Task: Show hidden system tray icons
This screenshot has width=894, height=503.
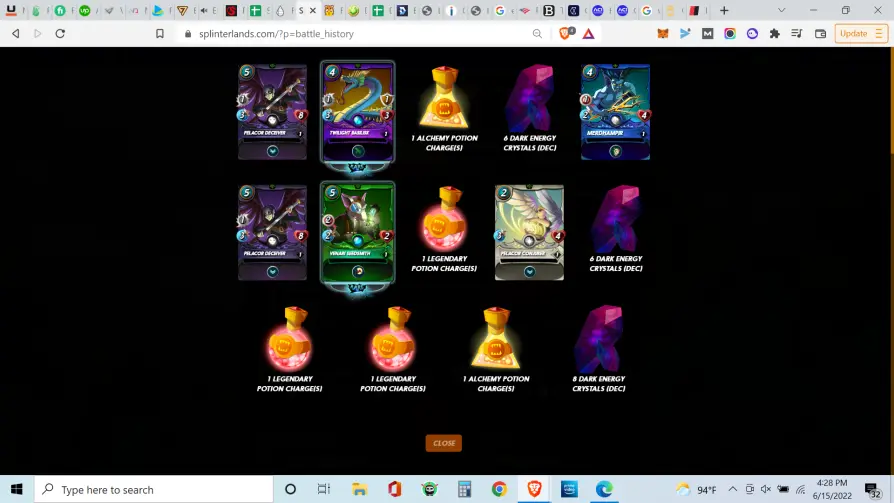Action: coord(733,489)
